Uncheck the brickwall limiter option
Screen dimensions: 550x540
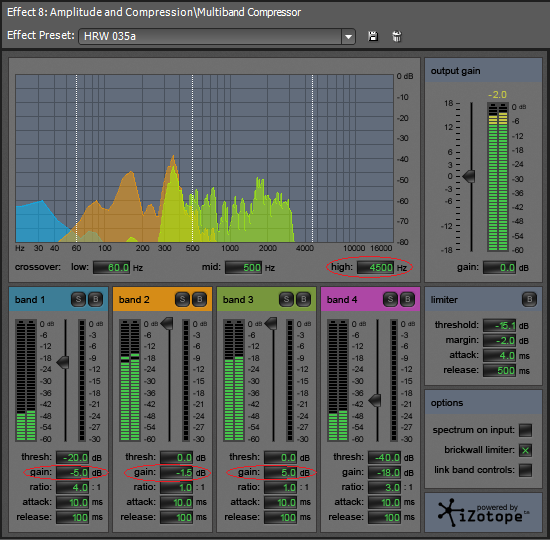525,450
